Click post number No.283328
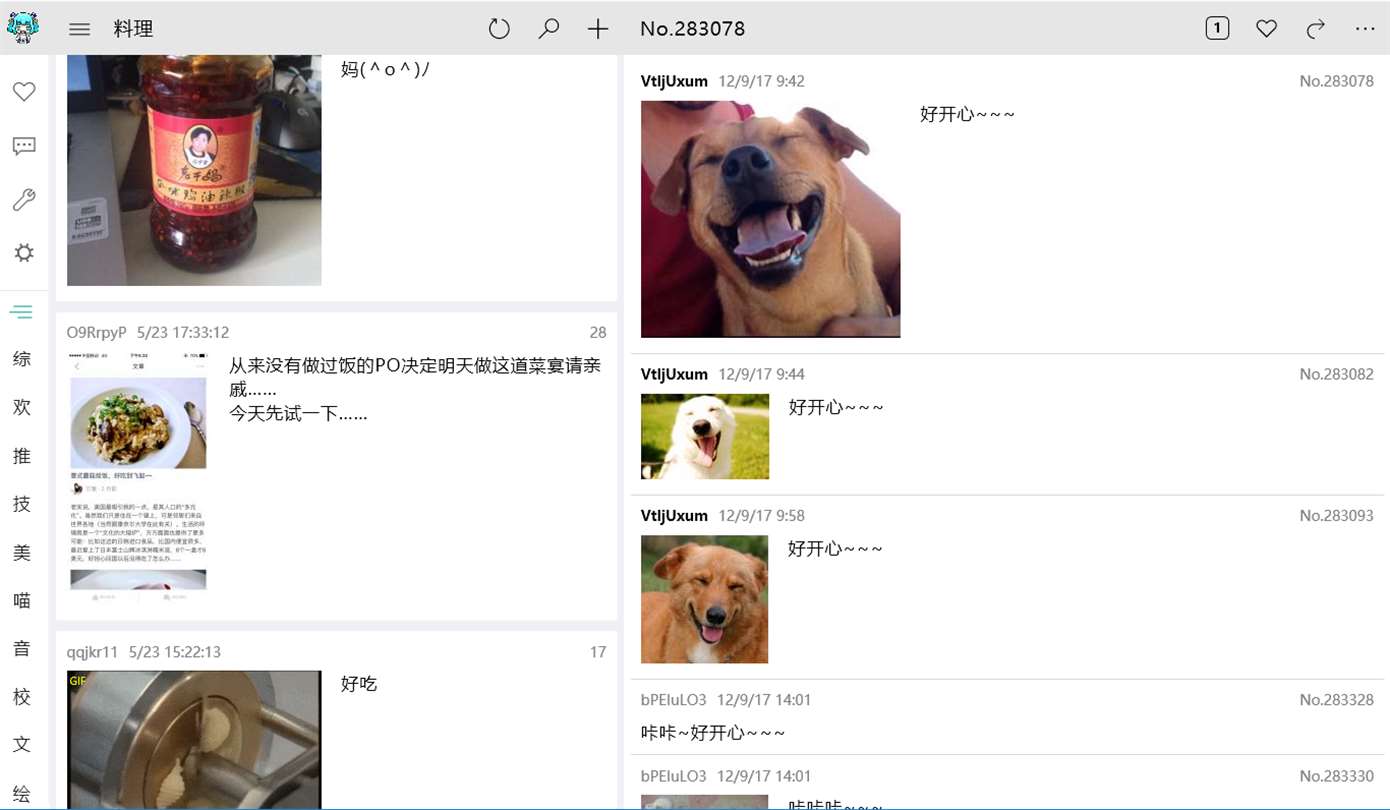The height and width of the screenshot is (810, 1390). point(1337,700)
